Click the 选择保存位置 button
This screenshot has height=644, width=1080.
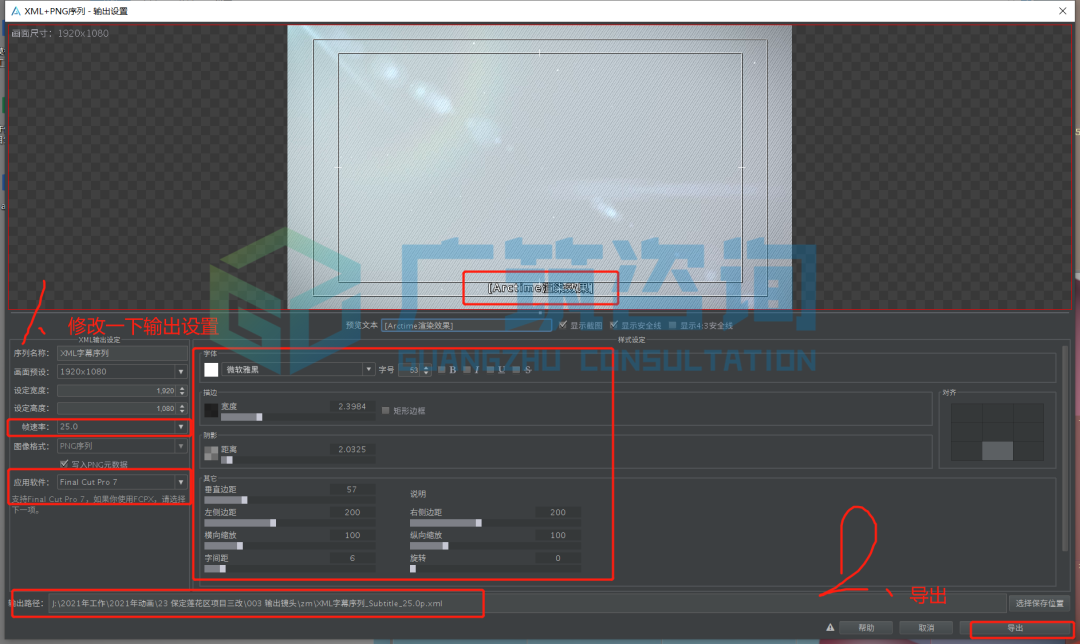coord(1039,603)
